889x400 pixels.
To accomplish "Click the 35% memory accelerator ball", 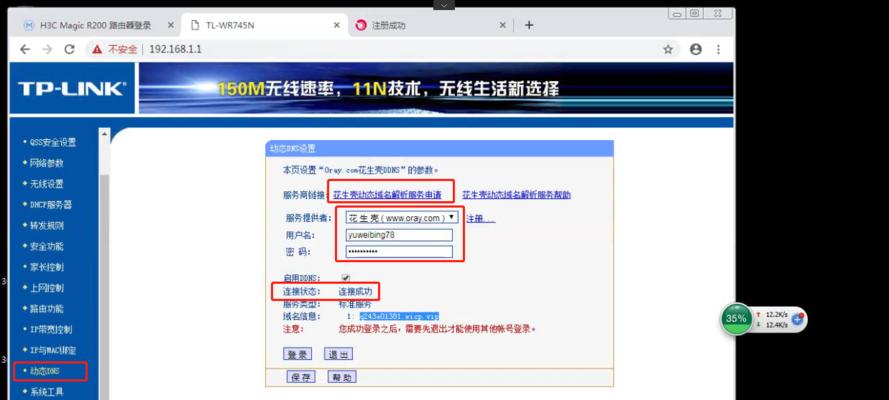I will tap(736, 318).
